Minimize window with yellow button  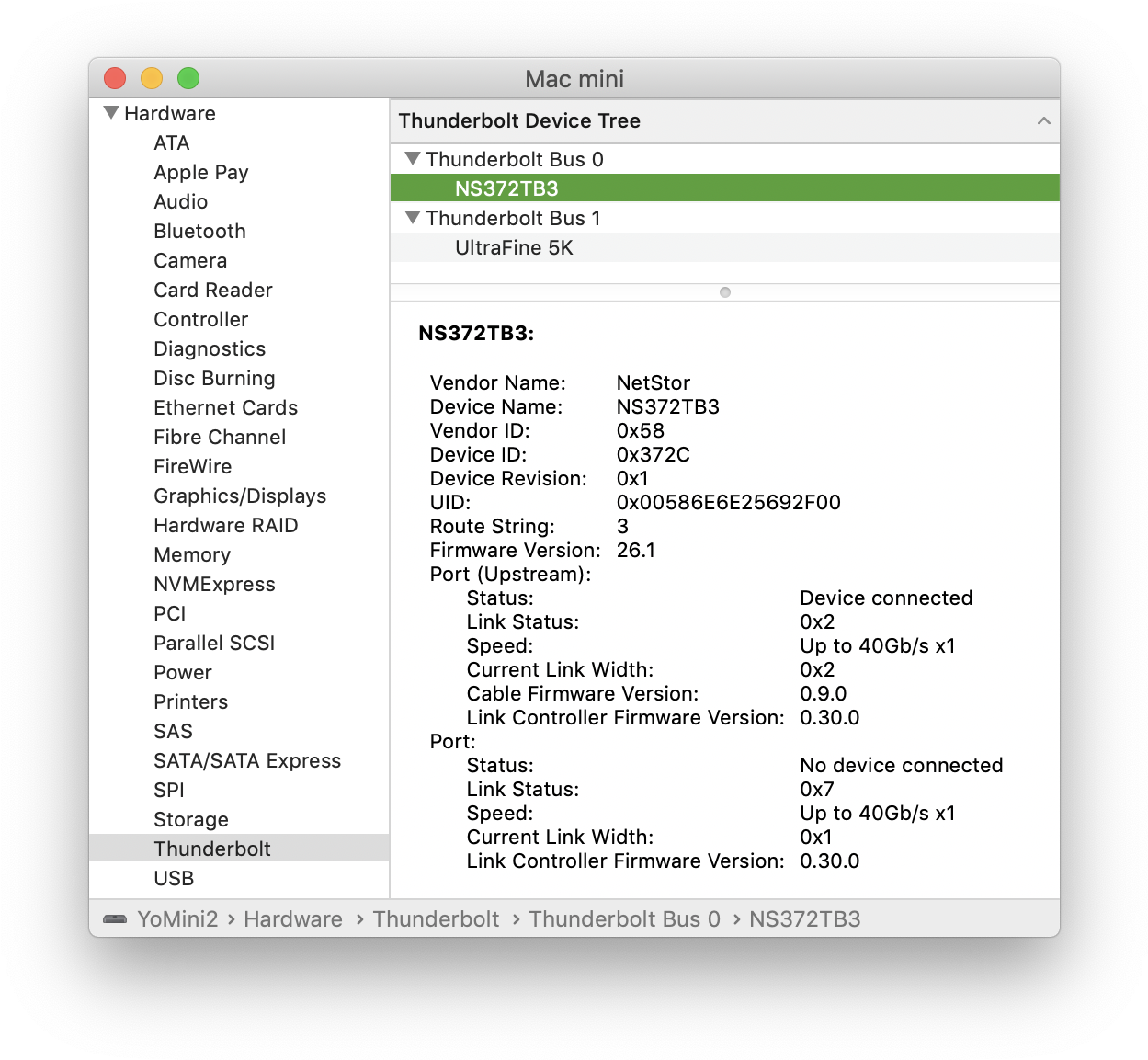tap(152, 78)
